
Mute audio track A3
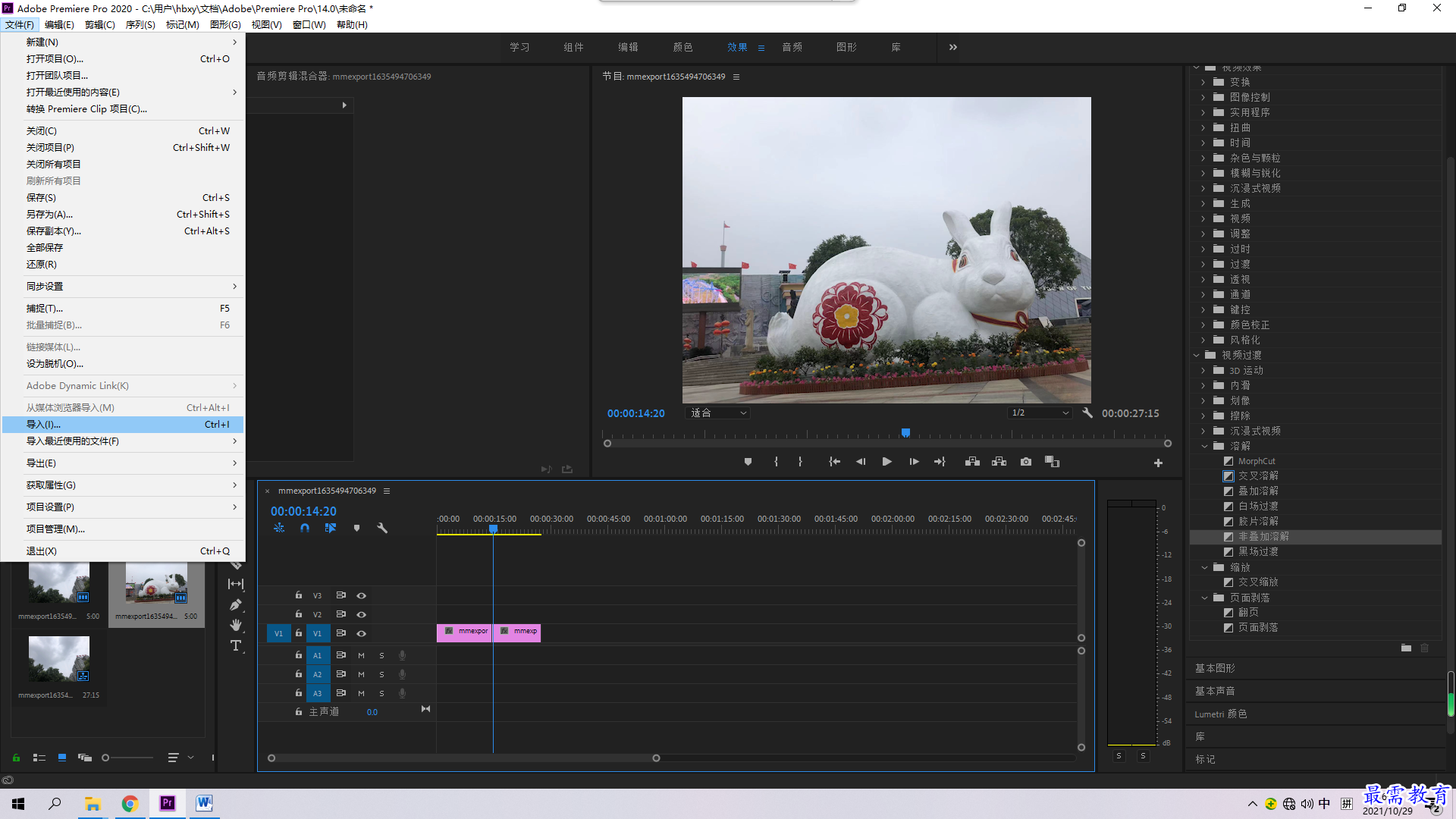tap(361, 693)
